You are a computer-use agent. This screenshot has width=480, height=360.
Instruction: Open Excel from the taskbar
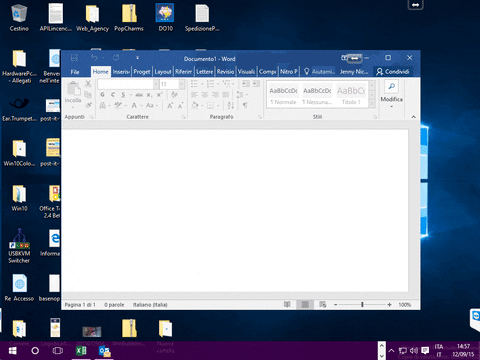(81, 351)
